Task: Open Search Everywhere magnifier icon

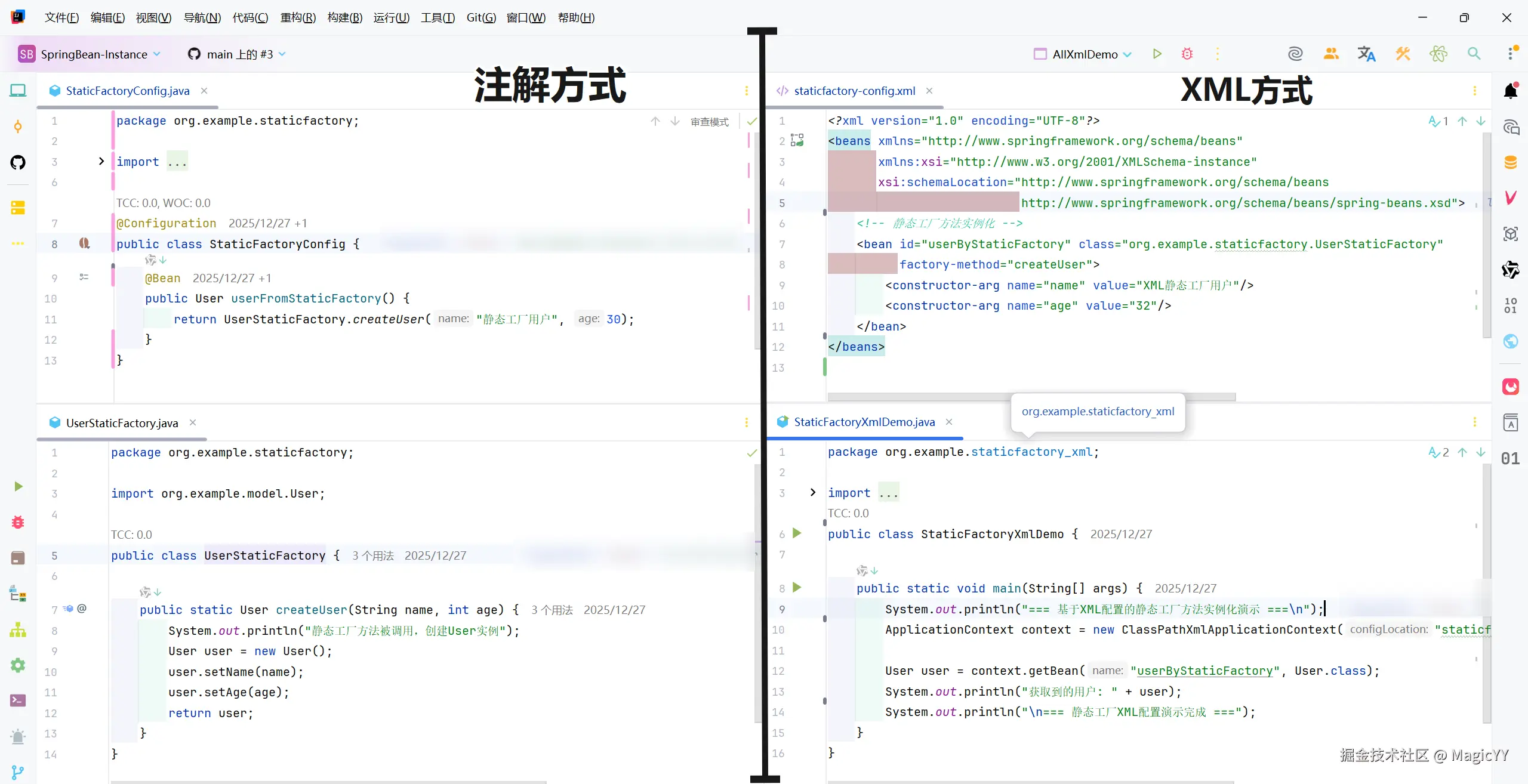Action: click(1474, 54)
